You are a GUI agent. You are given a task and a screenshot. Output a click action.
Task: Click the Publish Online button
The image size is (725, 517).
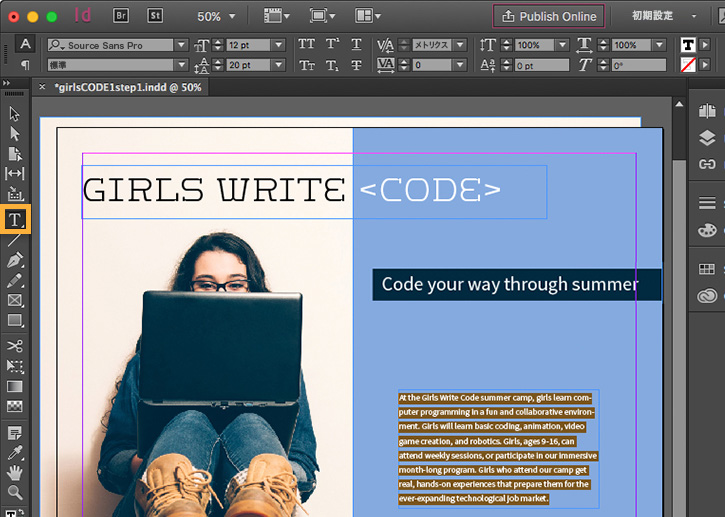pos(549,16)
